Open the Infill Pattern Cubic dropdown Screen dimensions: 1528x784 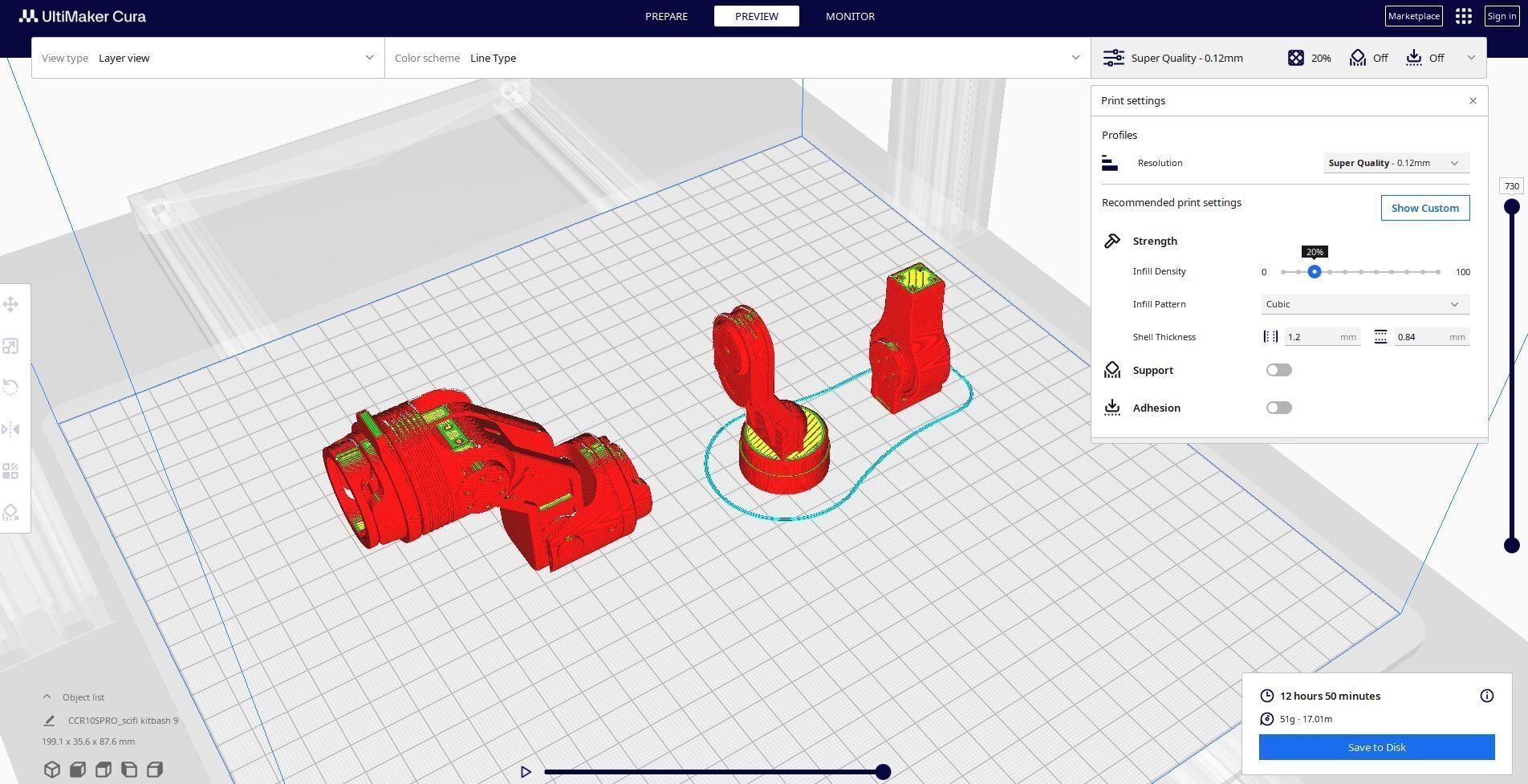tap(1365, 304)
